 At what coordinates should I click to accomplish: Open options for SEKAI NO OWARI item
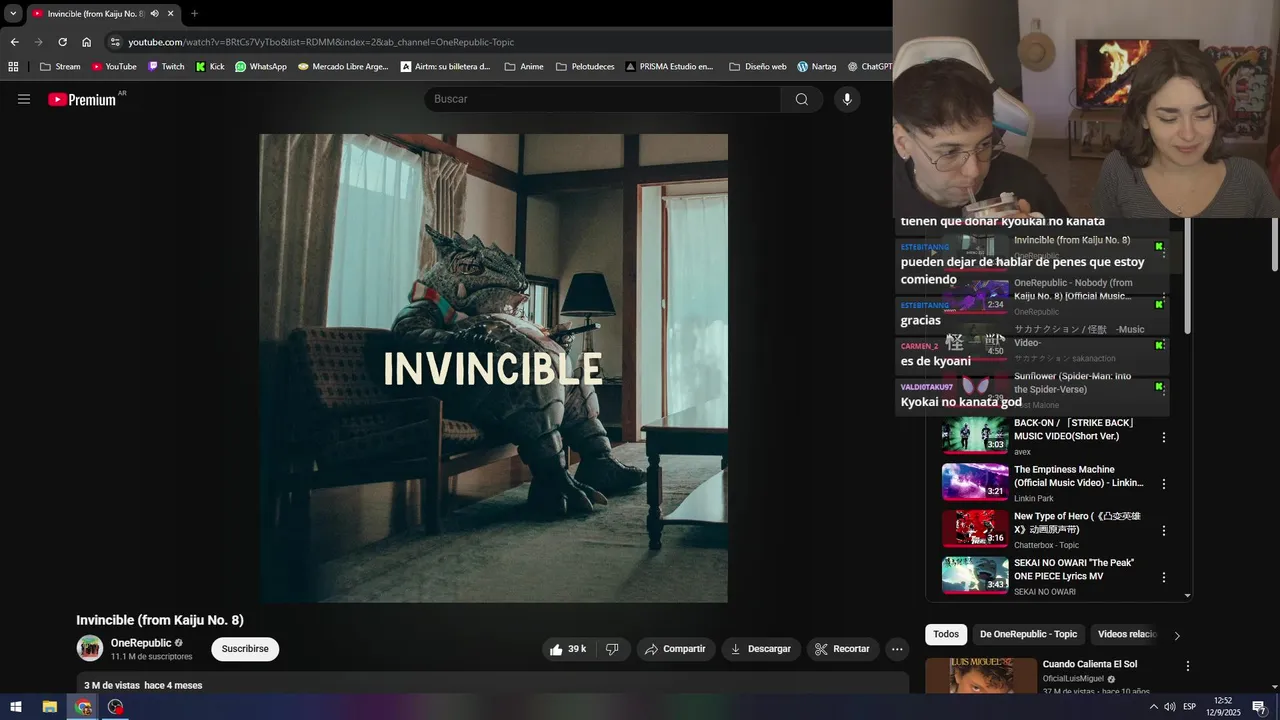click(x=1164, y=577)
